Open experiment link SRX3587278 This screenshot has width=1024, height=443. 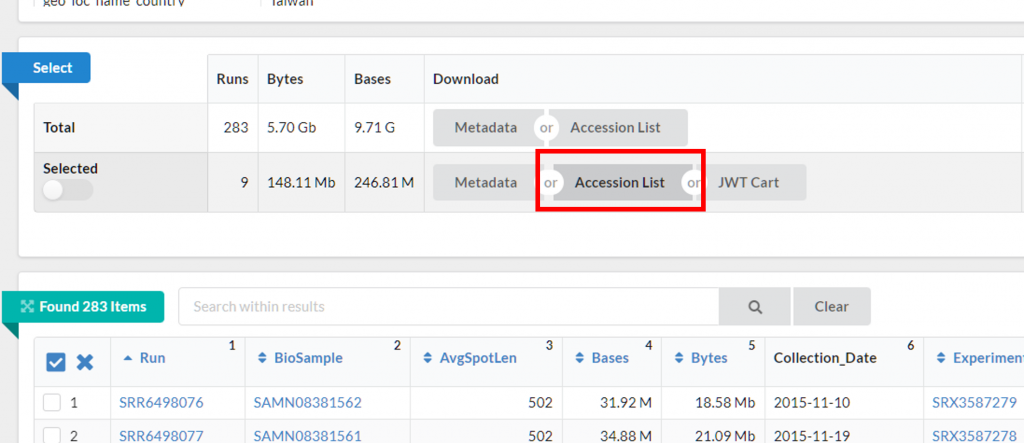click(x=974, y=436)
